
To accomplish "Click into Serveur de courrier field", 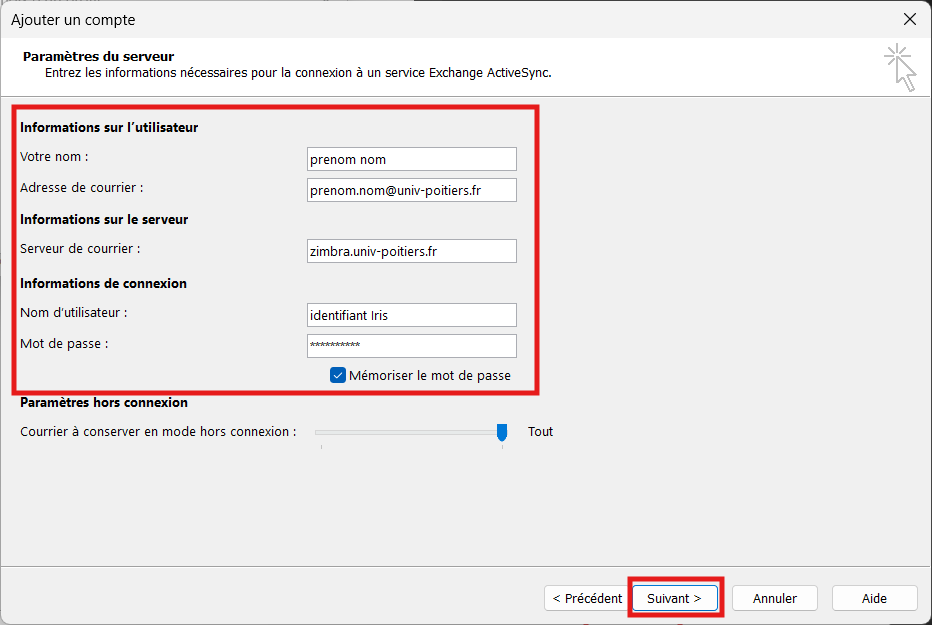I will click(411, 251).
